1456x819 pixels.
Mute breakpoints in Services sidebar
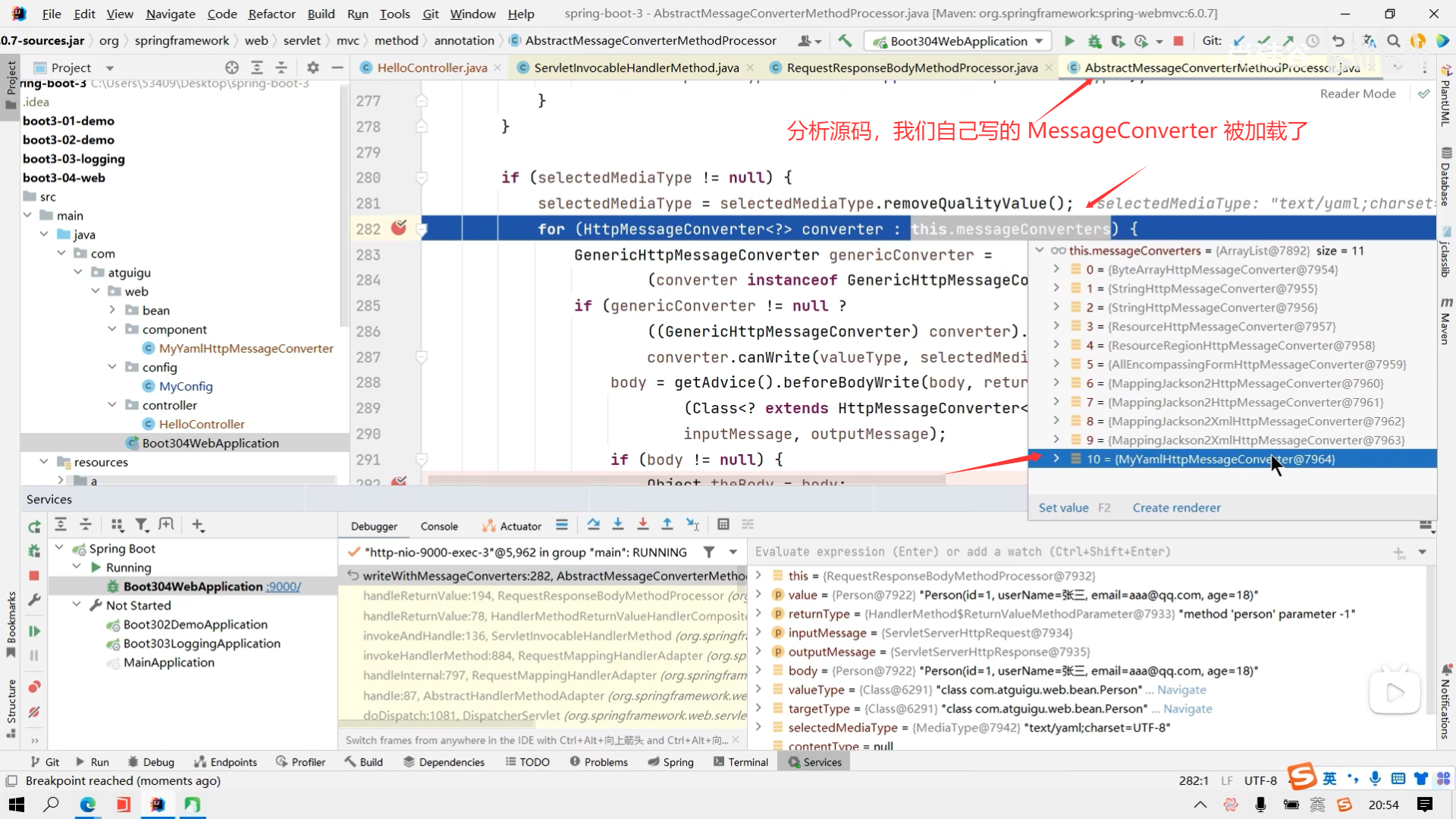click(34, 712)
